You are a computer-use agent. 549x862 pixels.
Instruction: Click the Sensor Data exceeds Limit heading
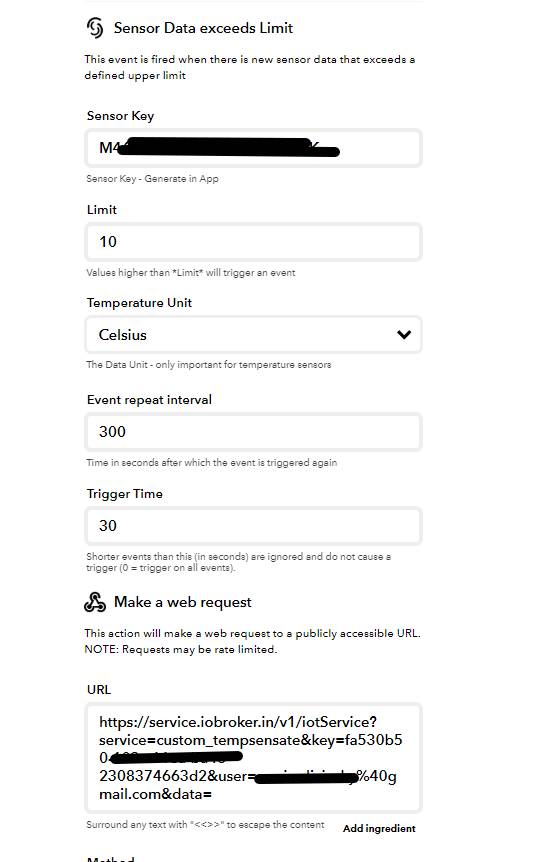tap(203, 28)
